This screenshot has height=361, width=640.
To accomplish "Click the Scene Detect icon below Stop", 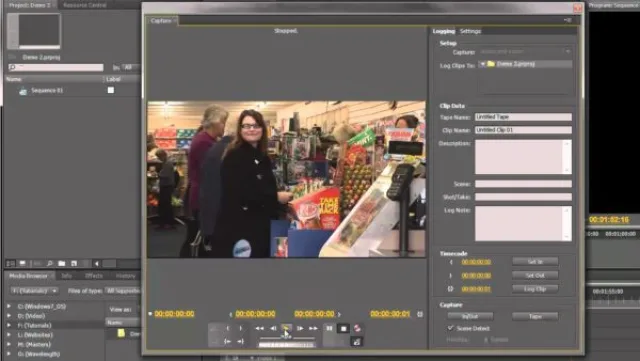I will coord(356,342).
